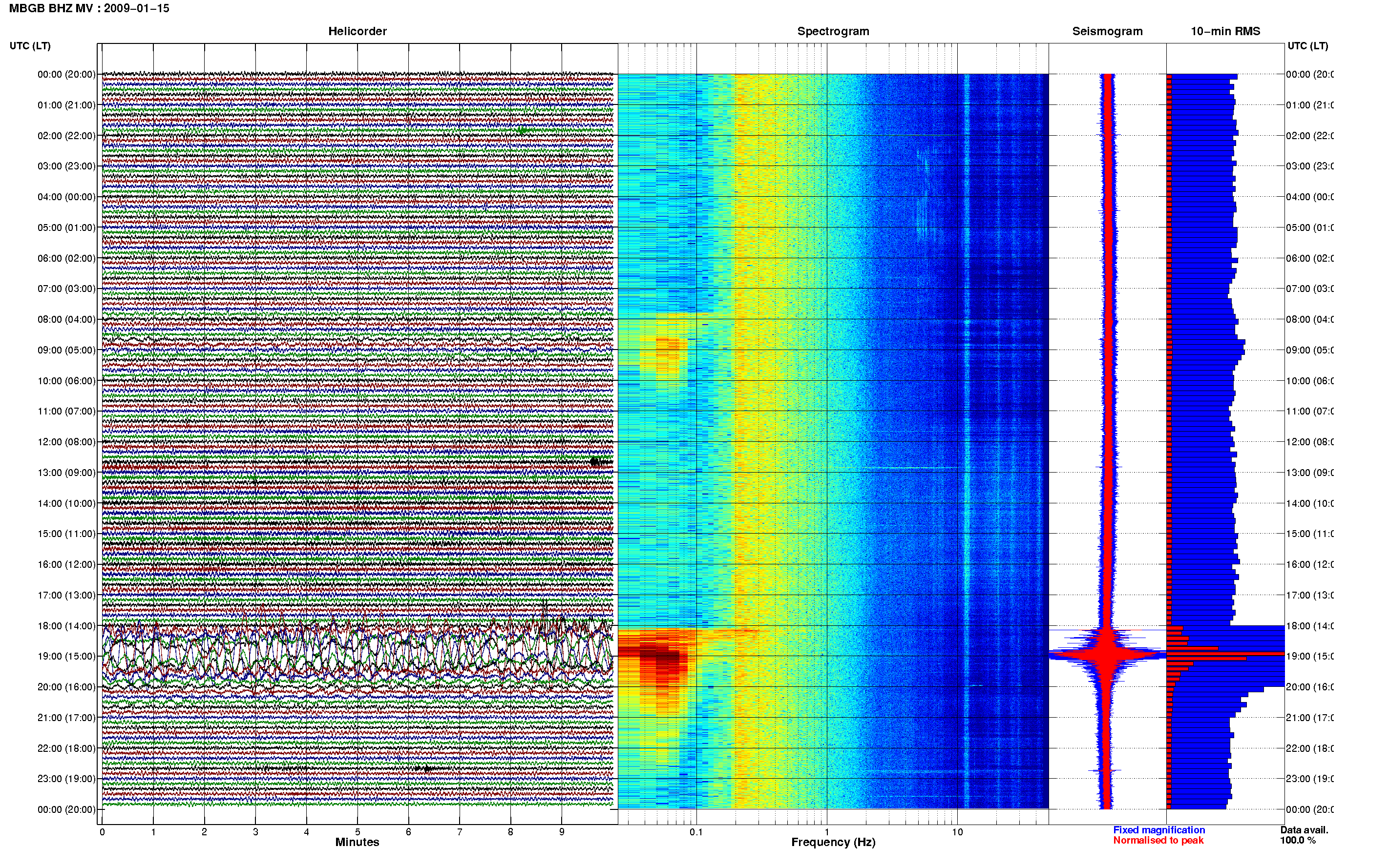
Task: Click left time label '19:00 (15:00)'
Action: 66,656
